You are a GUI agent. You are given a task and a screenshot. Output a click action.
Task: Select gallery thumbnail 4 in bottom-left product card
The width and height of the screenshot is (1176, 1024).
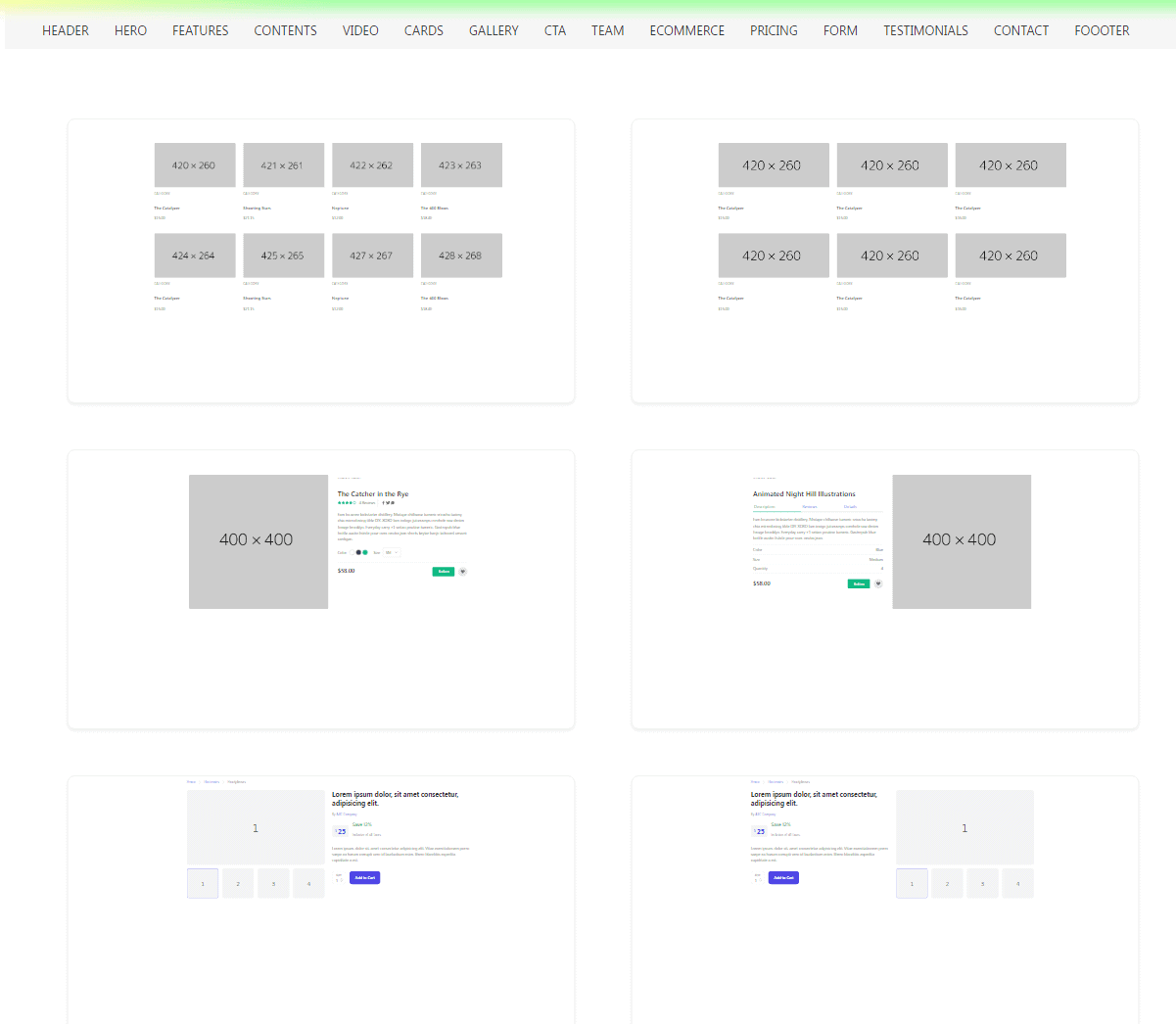308,883
